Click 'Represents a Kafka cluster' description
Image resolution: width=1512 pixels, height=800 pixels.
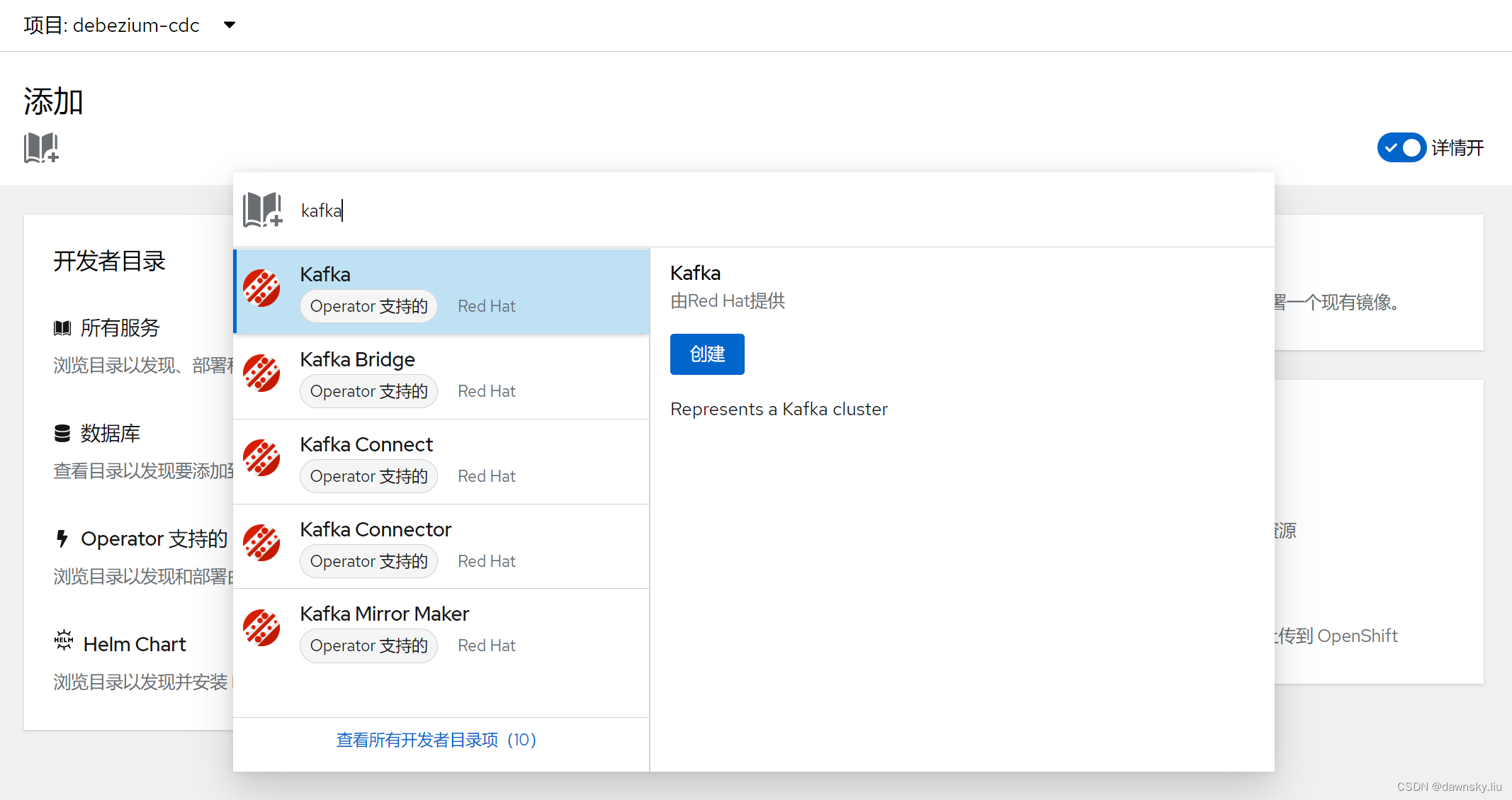click(x=779, y=409)
